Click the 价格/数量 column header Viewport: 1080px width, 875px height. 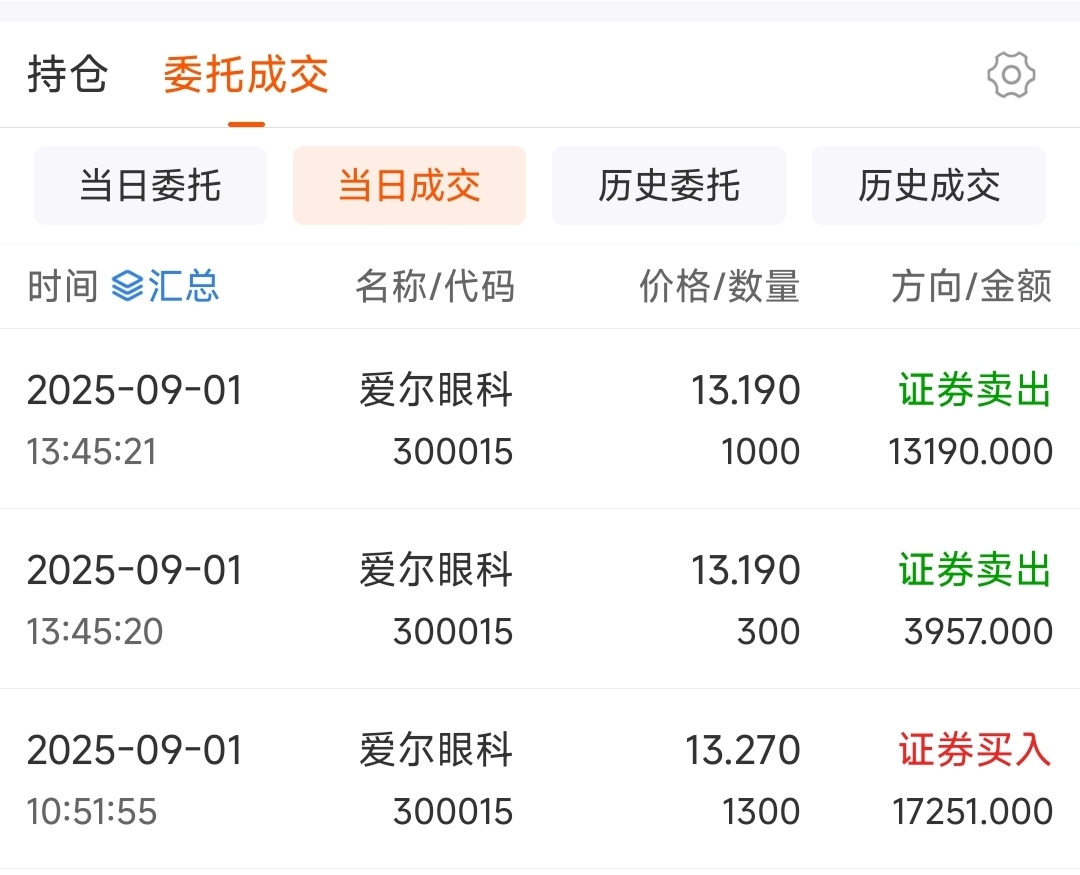point(720,286)
